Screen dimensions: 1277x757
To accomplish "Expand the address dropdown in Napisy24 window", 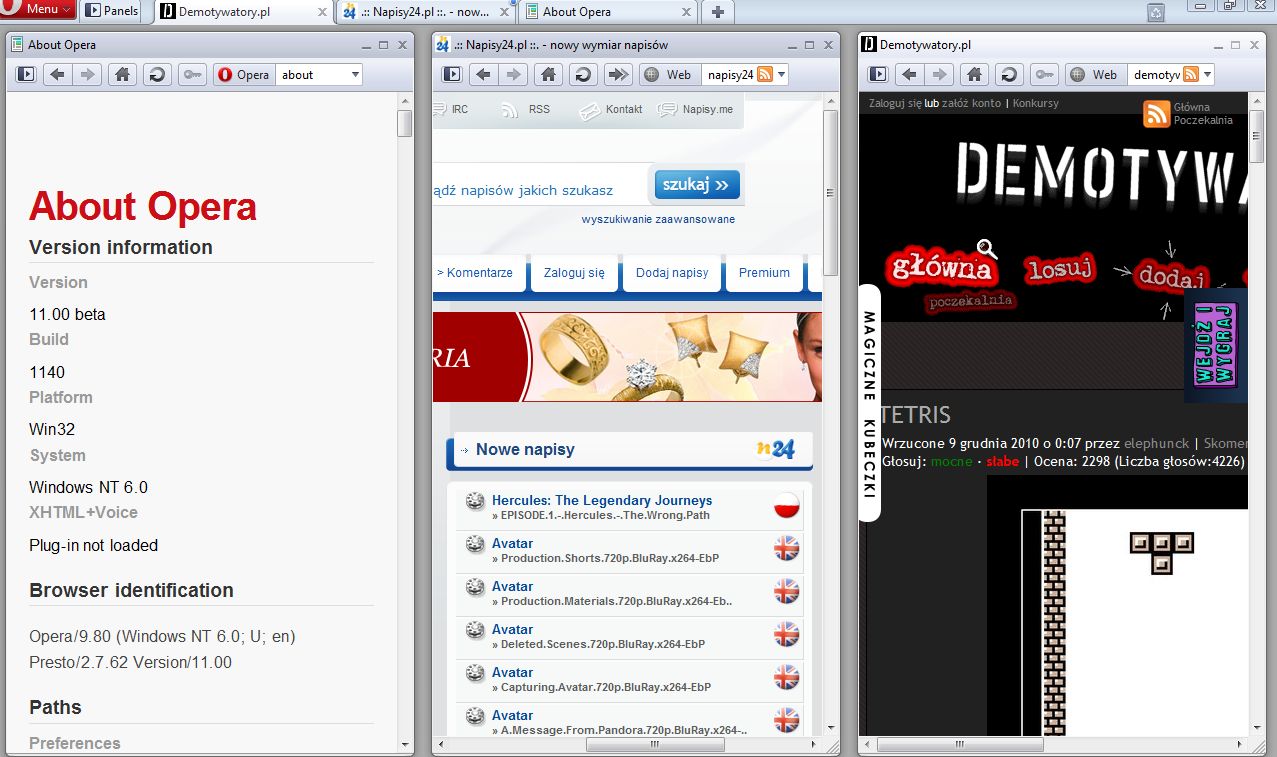I will tap(780, 74).
